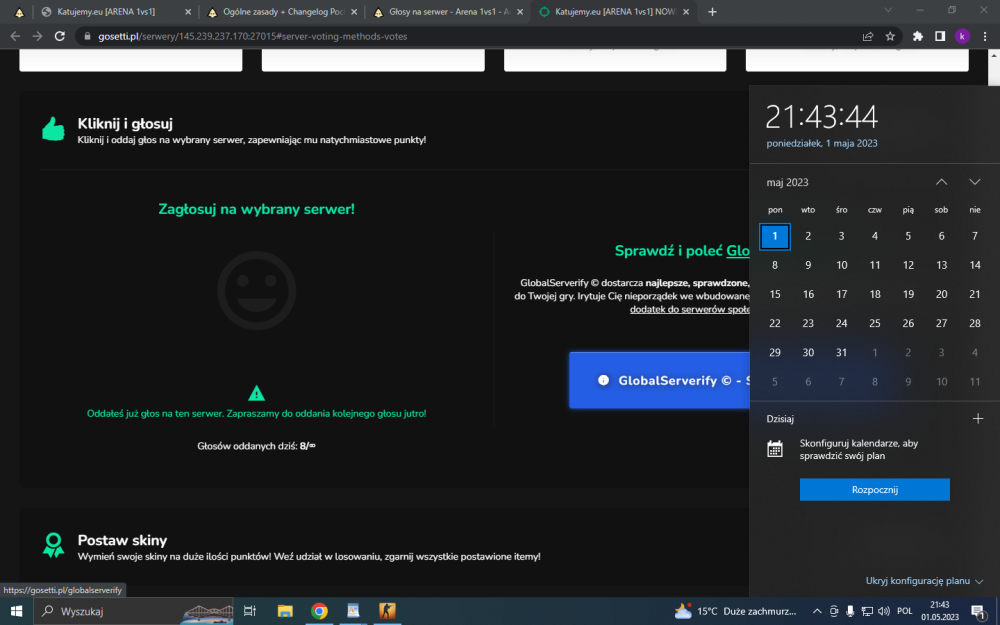Open Chrome side panel icon

(x=940, y=36)
